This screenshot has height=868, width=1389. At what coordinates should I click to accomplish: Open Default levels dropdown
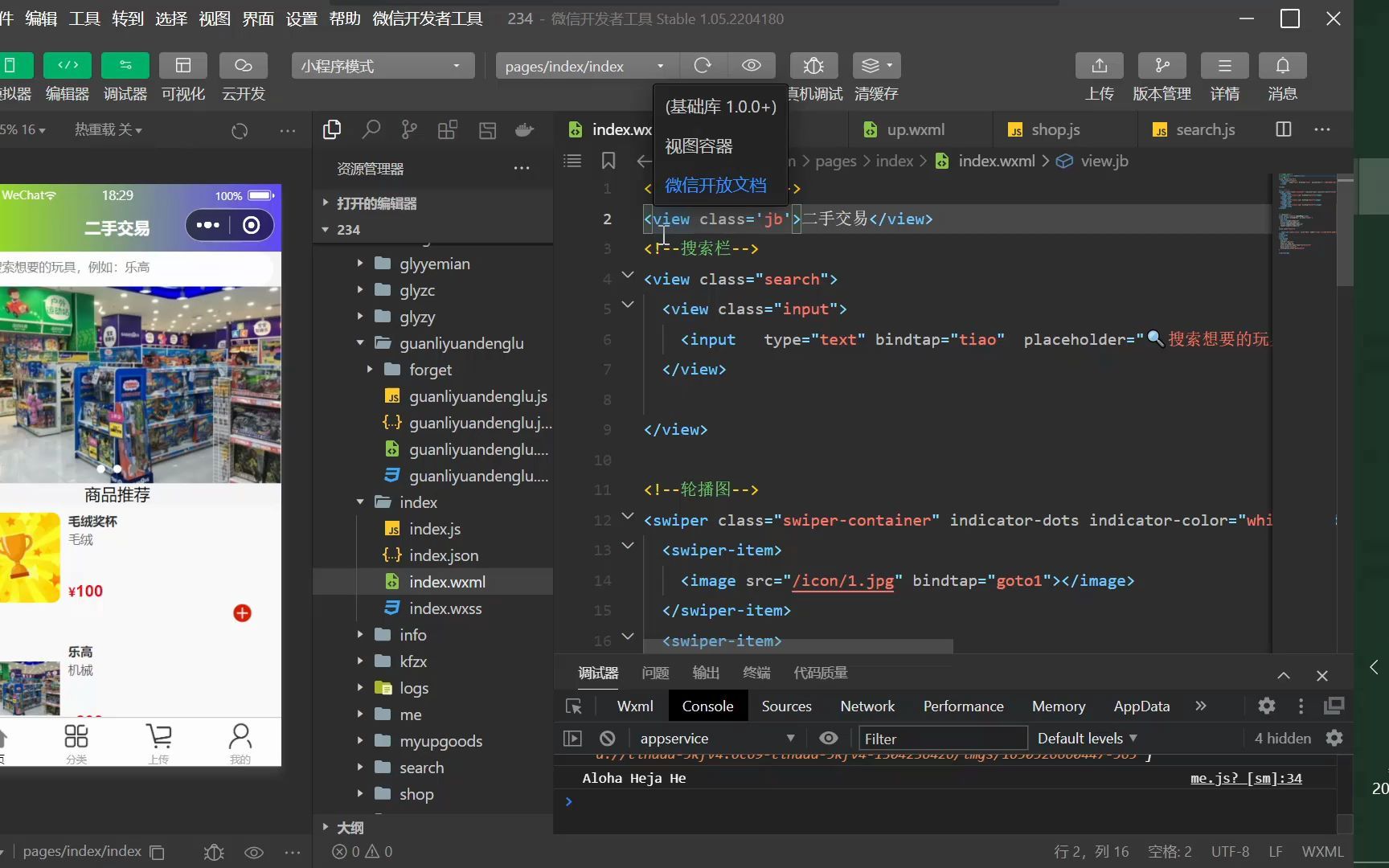(x=1088, y=738)
